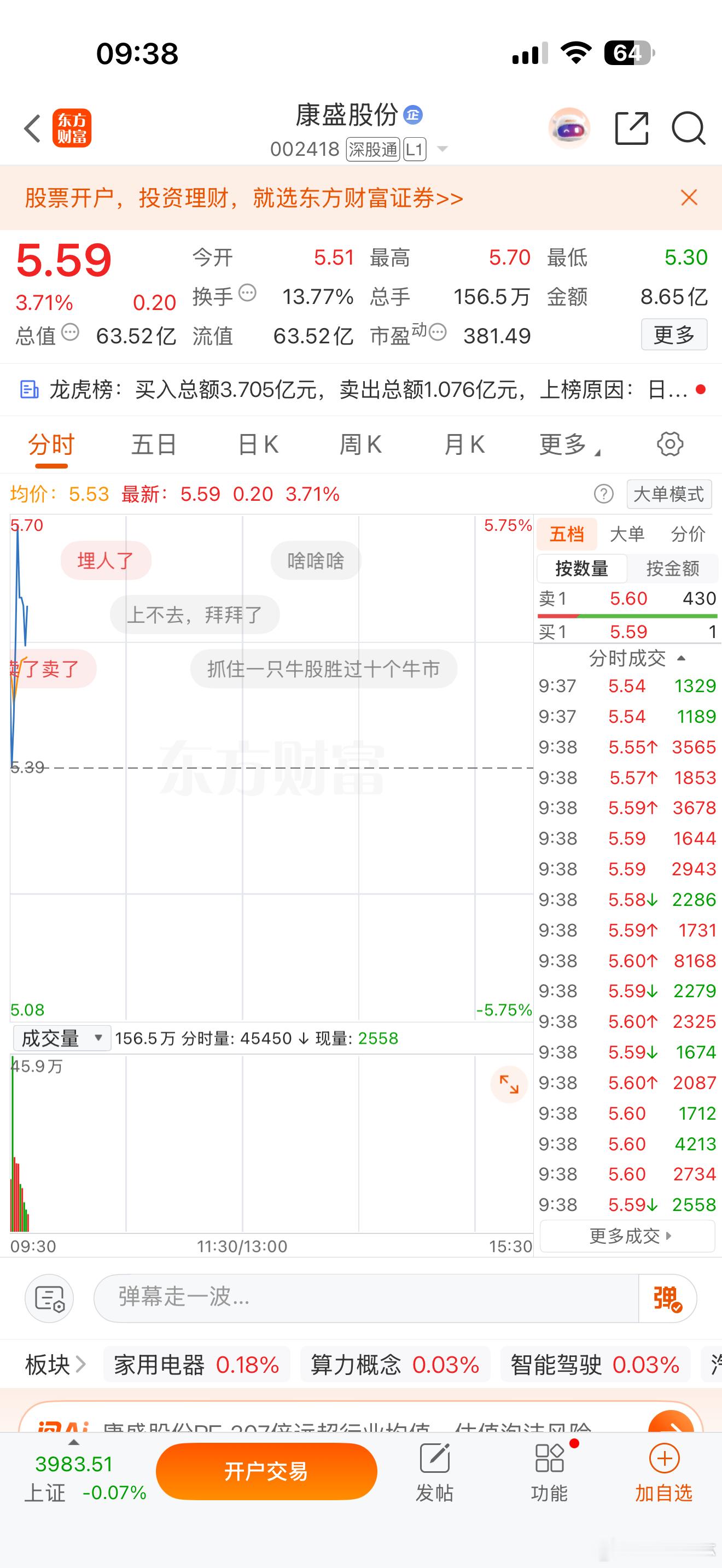722x1568 pixels.
Task: Switch to the 分时 tab
Action: 51,445
